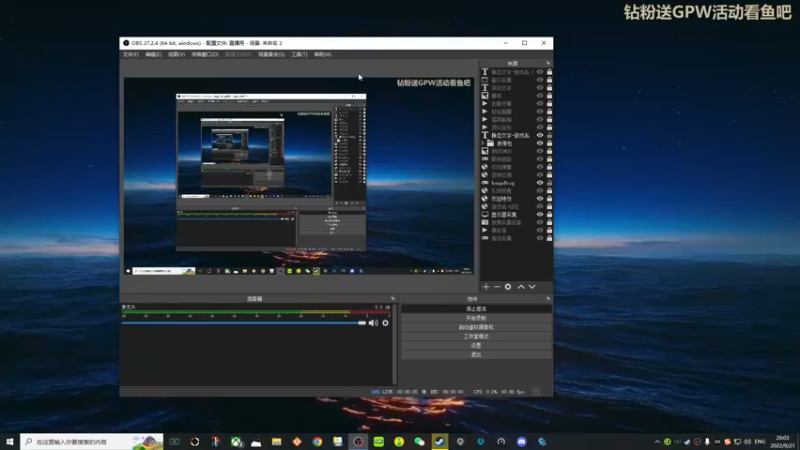The image size is (800, 450).
Task: Show the 视频采集设备 source
Action: (540, 222)
